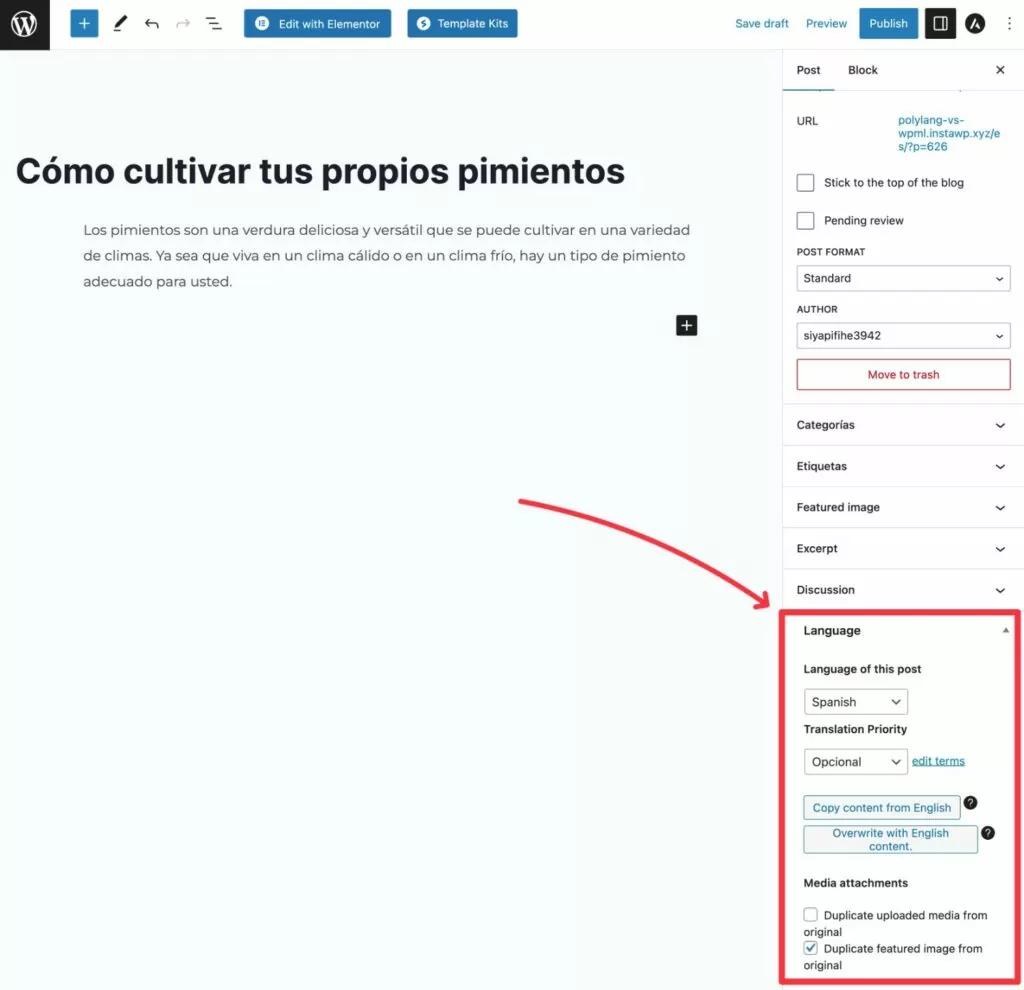Viewport: 1024px width, 990px height.
Task: Redo the last change
Action: [183, 24]
